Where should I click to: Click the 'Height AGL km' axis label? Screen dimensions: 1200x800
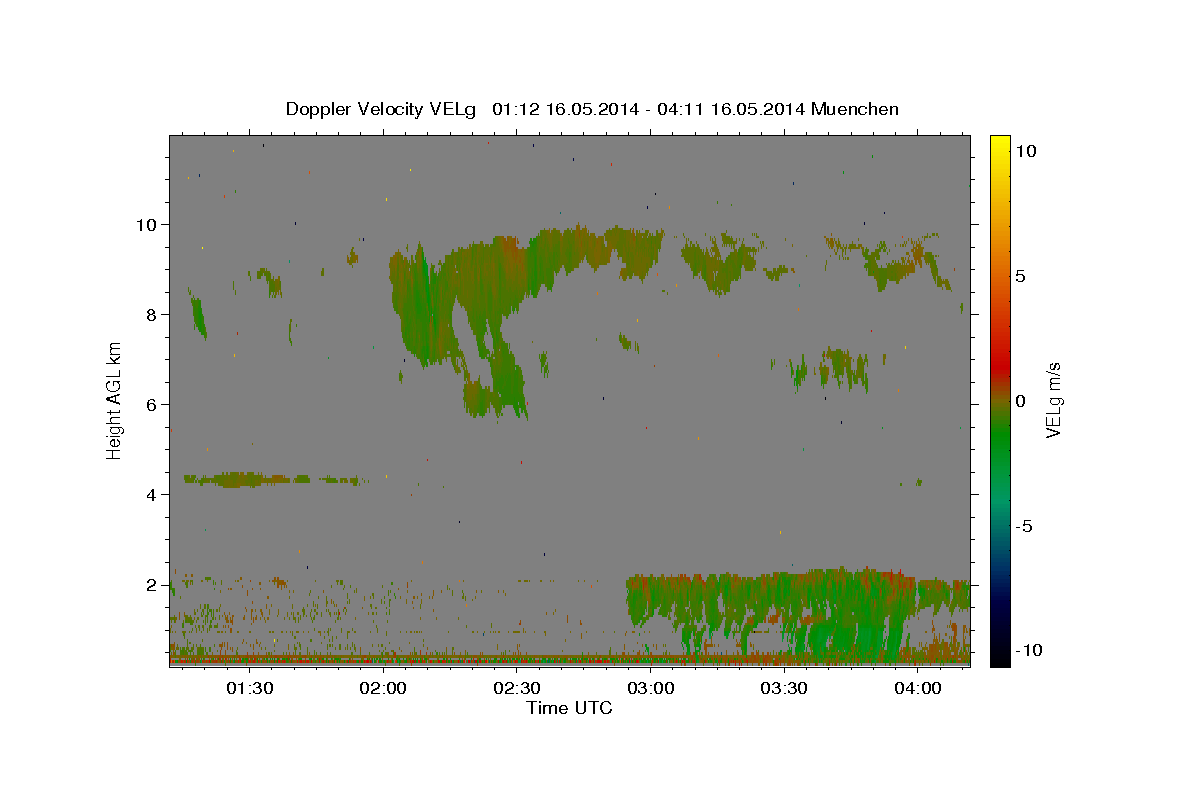pos(114,399)
